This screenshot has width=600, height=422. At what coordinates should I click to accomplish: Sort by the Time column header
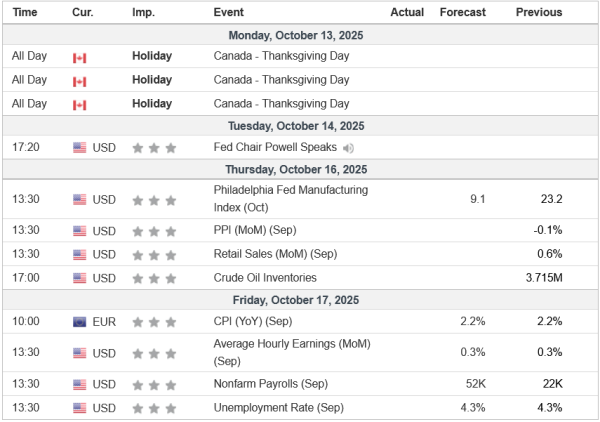click(25, 12)
